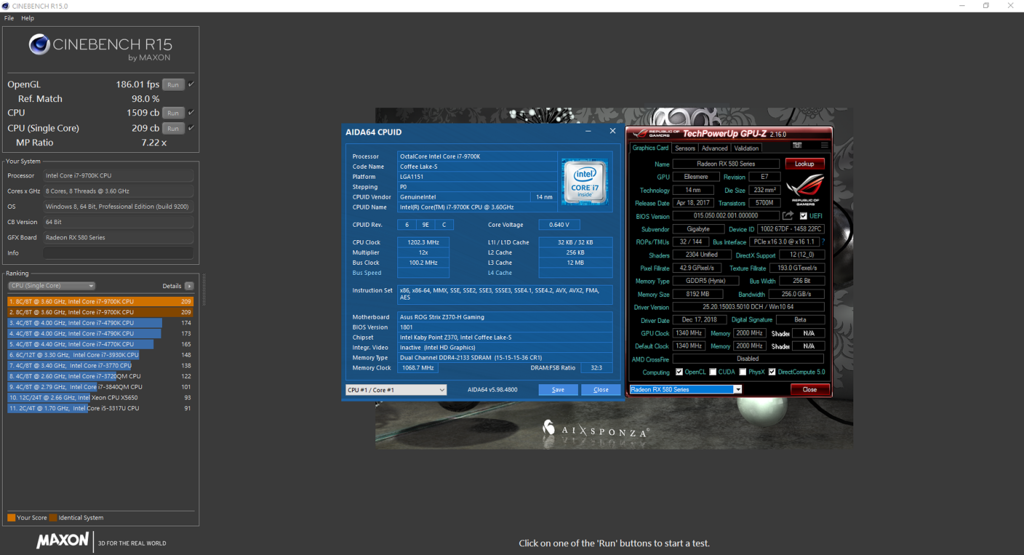This screenshot has height=555, width=1024.
Task: Open the File menu
Action: [8, 18]
